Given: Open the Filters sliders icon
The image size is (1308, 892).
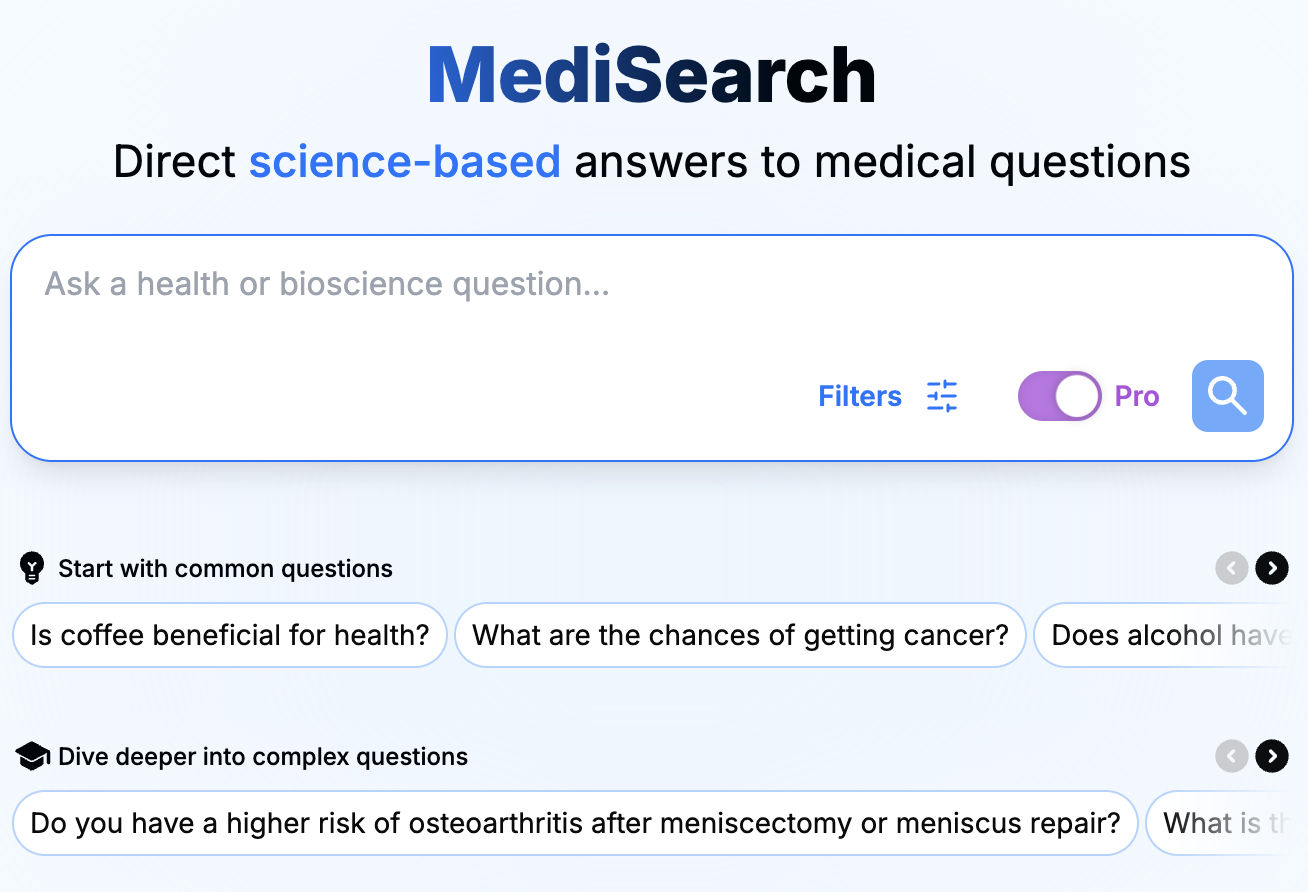Looking at the screenshot, I should click(x=940, y=396).
